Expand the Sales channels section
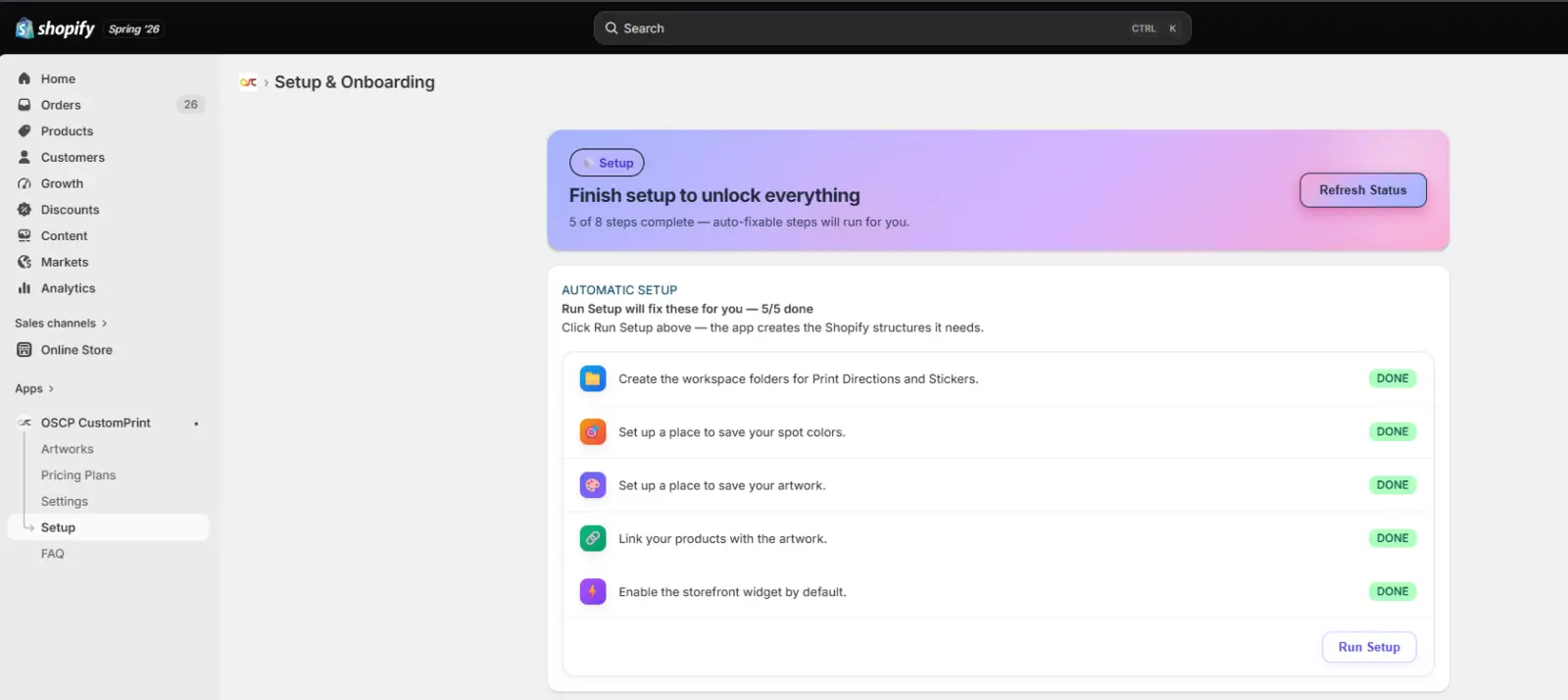Viewport: 1568px width, 700px height. pyautogui.click(x=61, y=324)
